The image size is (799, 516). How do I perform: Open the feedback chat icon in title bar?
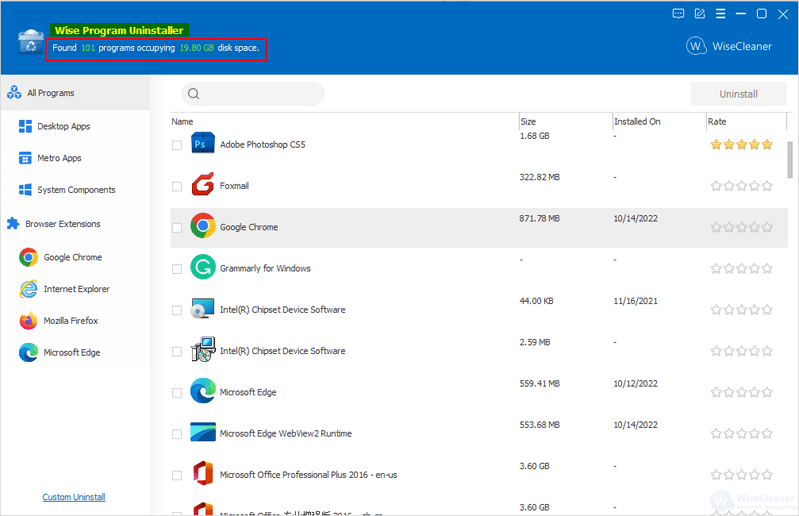pos(678,14)
